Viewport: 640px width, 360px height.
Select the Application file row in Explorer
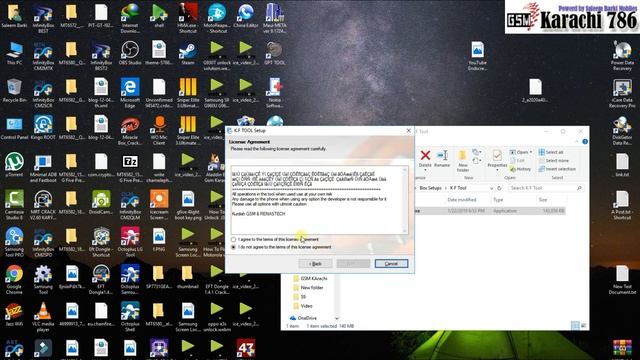click(x=490, y=211)
